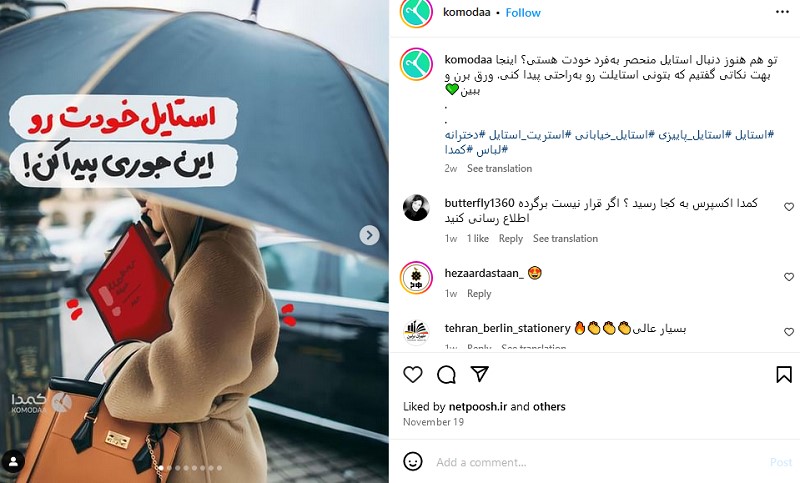Image resolution: width=800 pixels, height=483 pixels.
Task: Open netpoosh.ir profile from likes
Action: click(478, 406)
